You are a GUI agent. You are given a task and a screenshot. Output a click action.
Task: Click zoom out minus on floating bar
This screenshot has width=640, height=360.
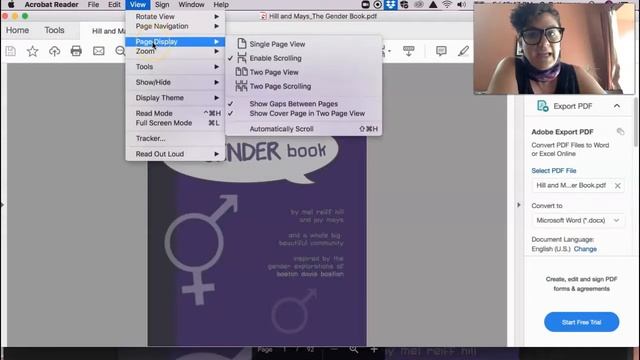[334, 350]
